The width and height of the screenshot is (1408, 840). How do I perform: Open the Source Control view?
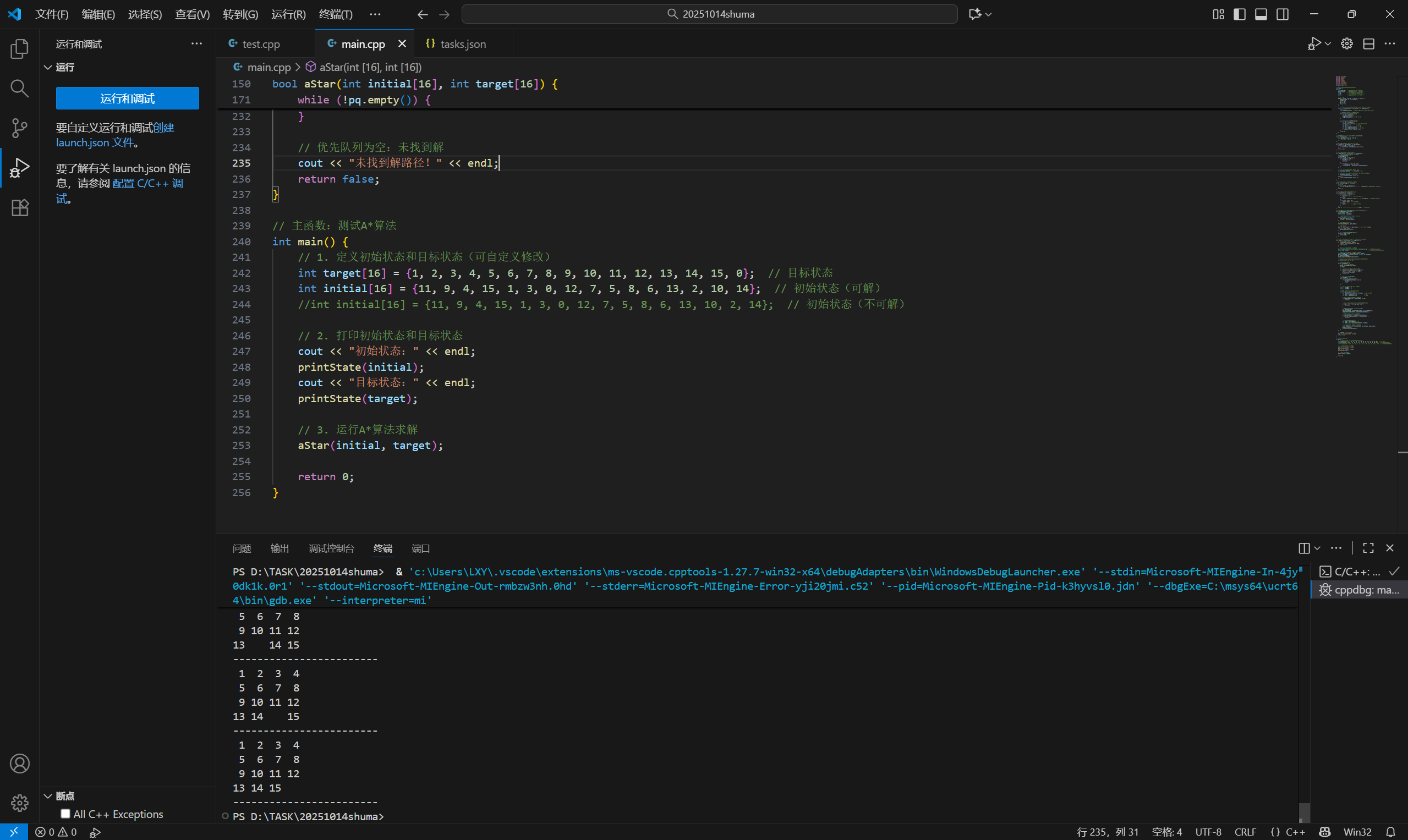coord(19,128)
